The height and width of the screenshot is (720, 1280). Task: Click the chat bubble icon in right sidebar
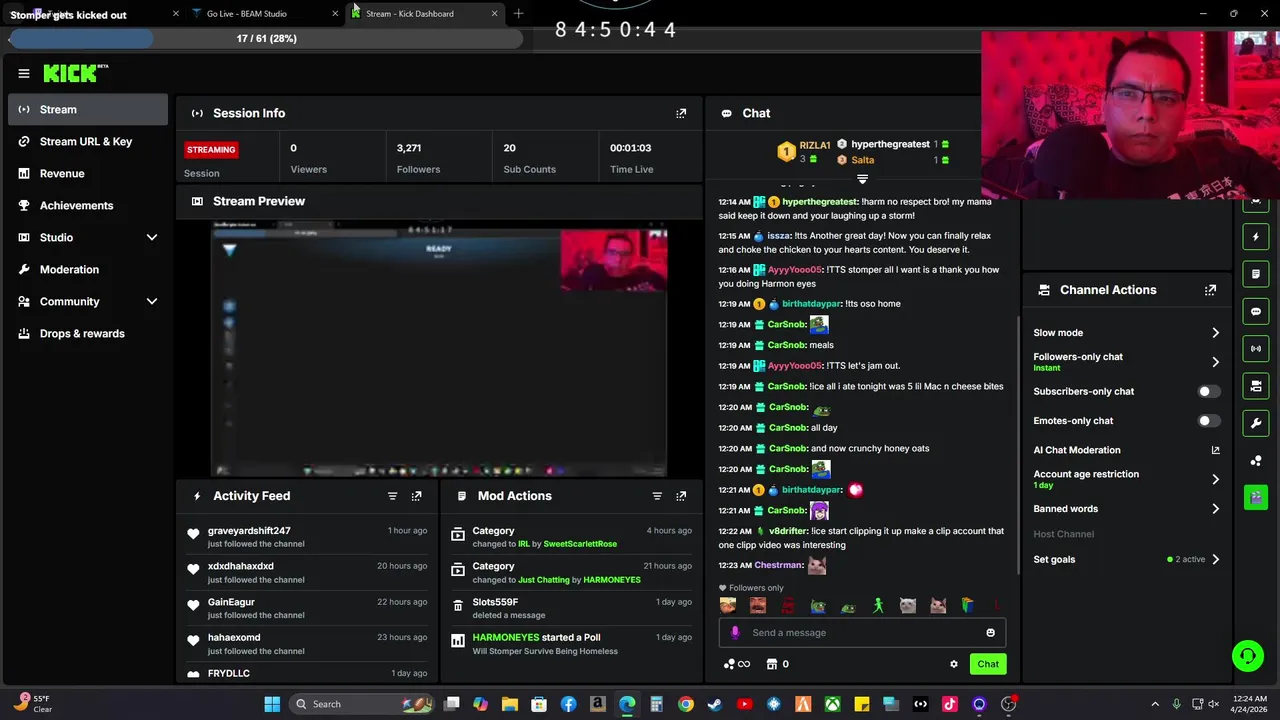tap(1256, 311)
